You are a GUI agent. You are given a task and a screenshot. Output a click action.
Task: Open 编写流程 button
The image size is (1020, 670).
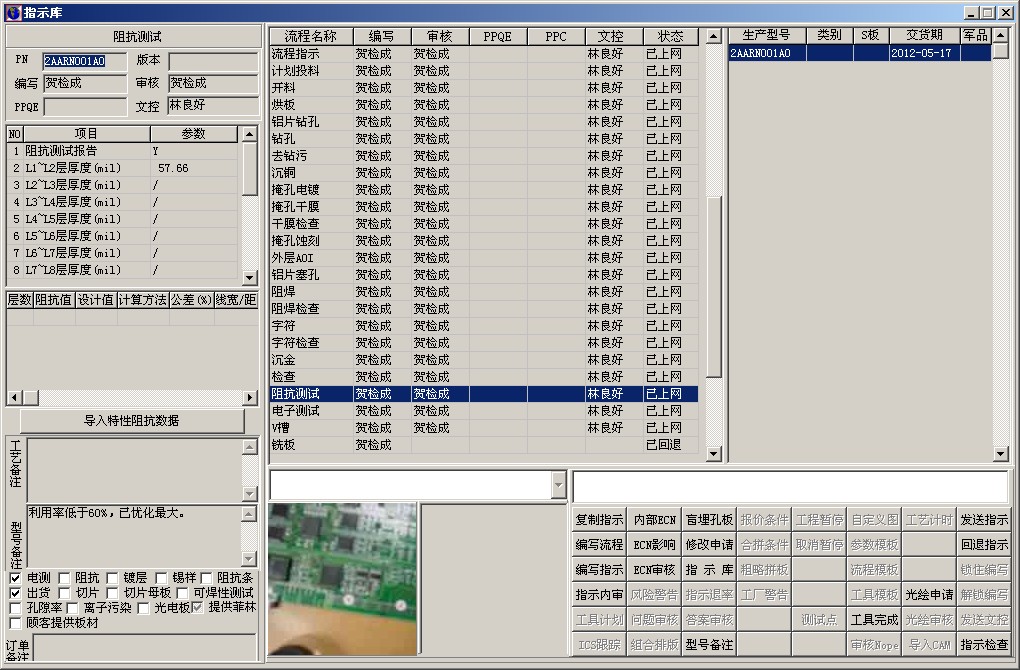[599, 544]
